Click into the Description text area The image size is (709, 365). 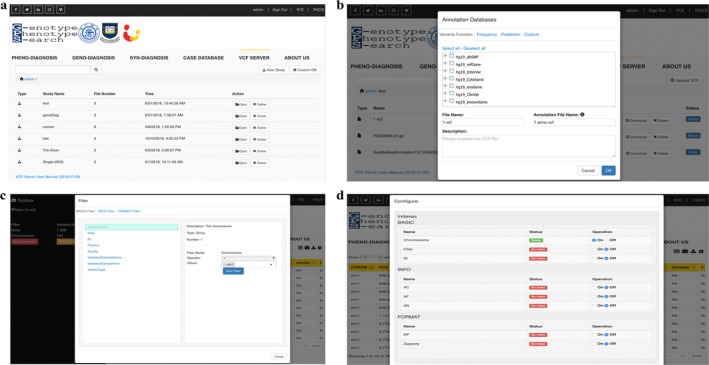529,146
